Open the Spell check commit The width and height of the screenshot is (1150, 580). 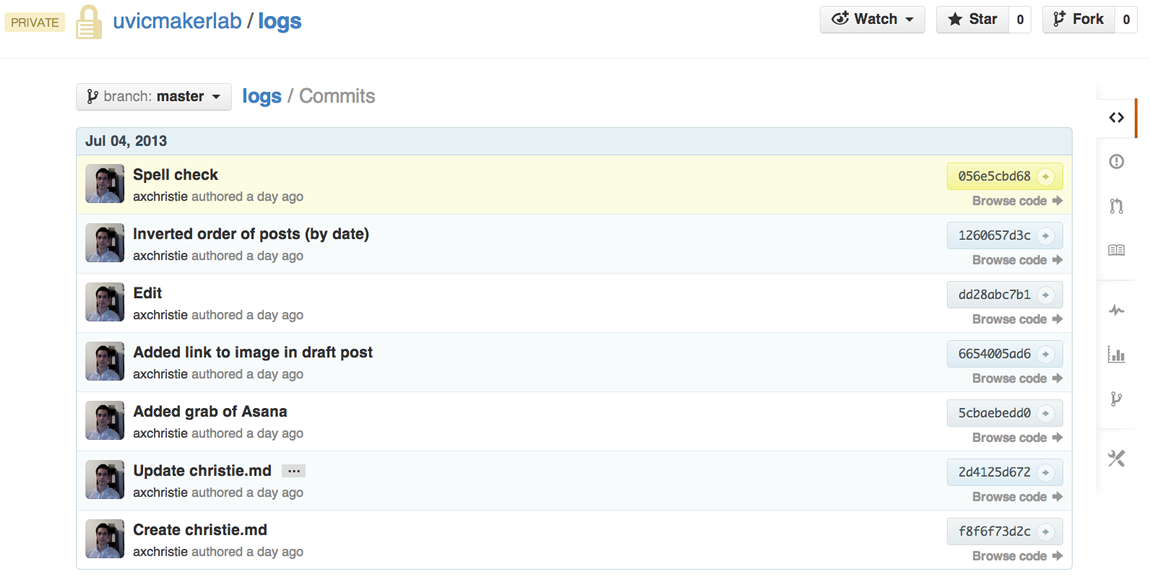[x=175, y=175]
